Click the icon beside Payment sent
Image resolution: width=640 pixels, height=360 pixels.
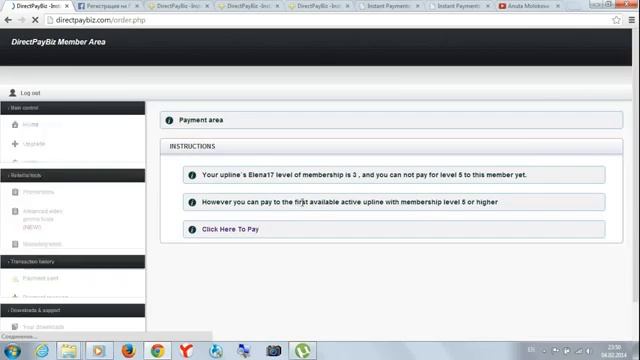point(15,278)
